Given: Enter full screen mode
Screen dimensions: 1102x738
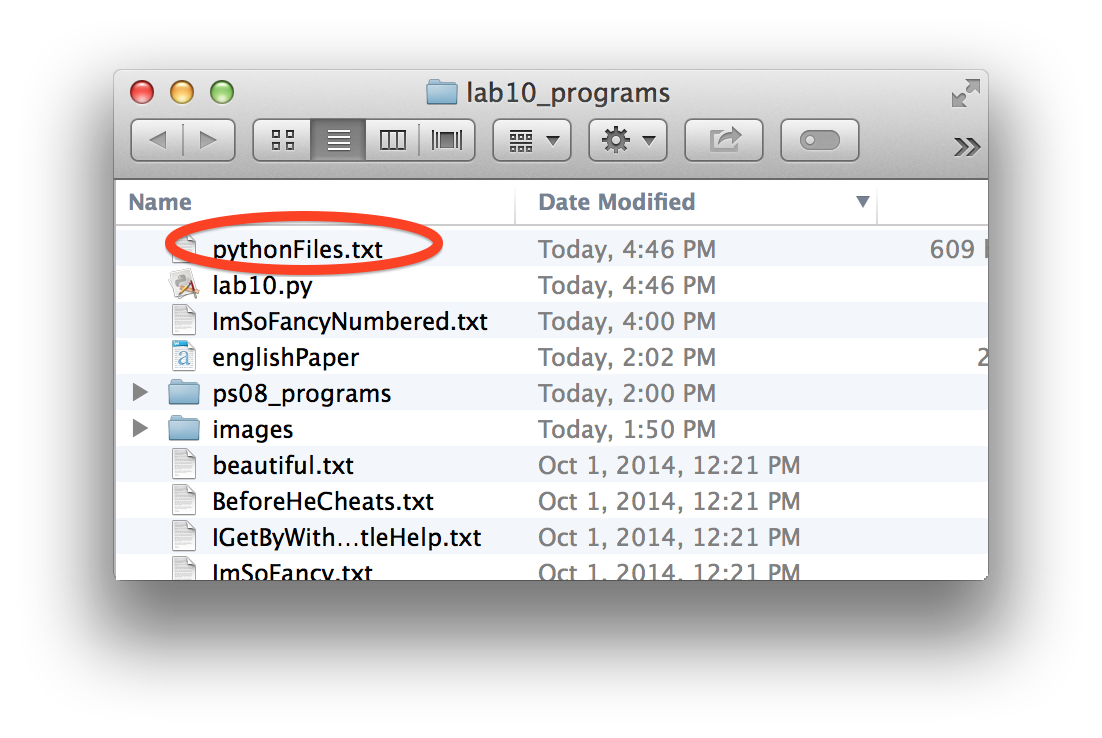Looking at the screenshot, I should [x=965, y=94].
